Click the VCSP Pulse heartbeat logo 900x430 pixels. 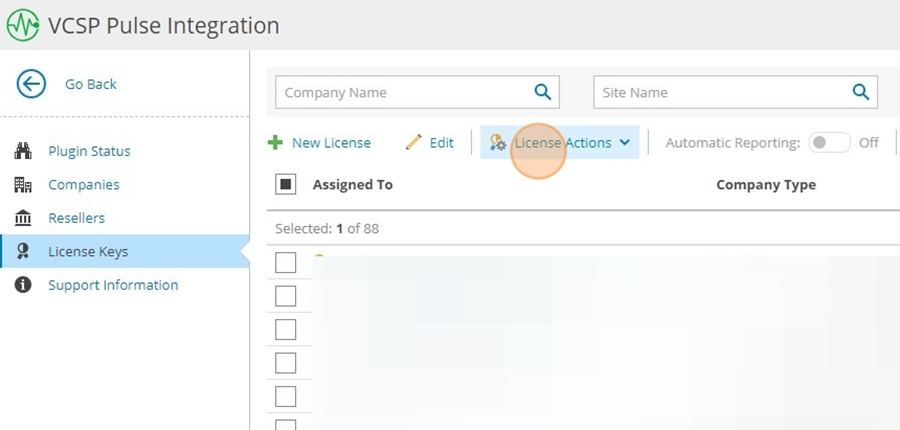(x=23, y=25)
